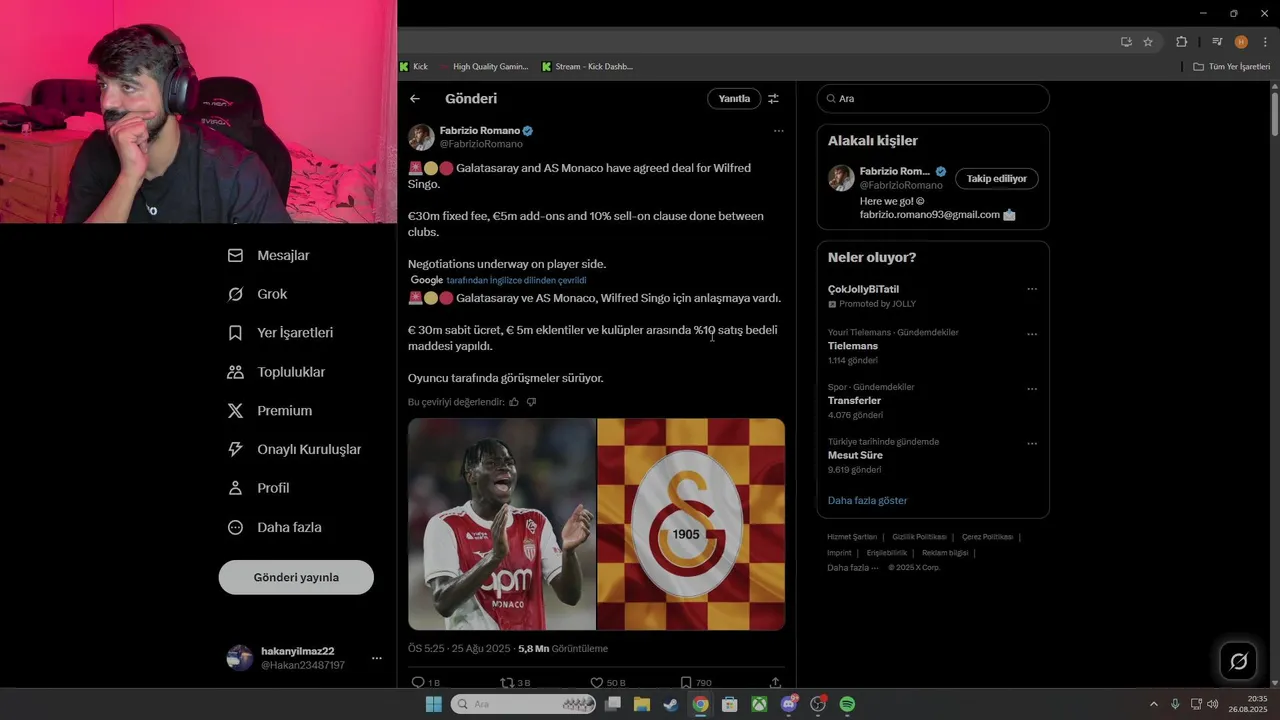
Task: Open Hizmet Şartları footer link
Action: (852, 537)
